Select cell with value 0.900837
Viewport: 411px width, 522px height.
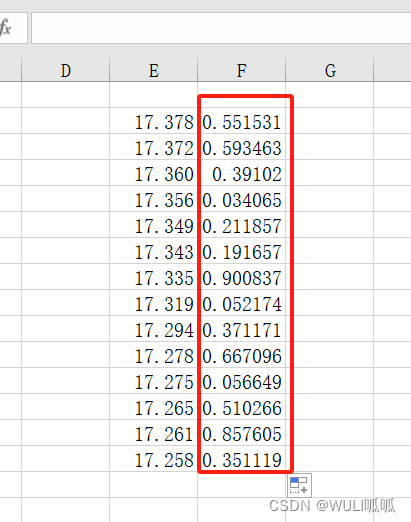click(x=242, y=277)
